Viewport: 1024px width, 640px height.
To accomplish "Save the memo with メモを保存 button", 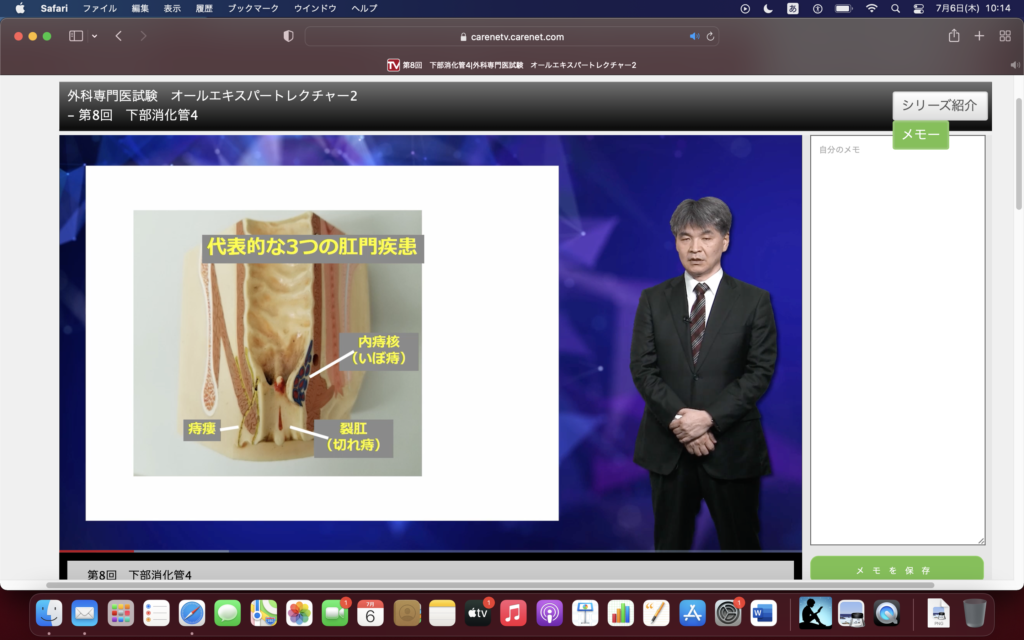I will tap(896, 570).
